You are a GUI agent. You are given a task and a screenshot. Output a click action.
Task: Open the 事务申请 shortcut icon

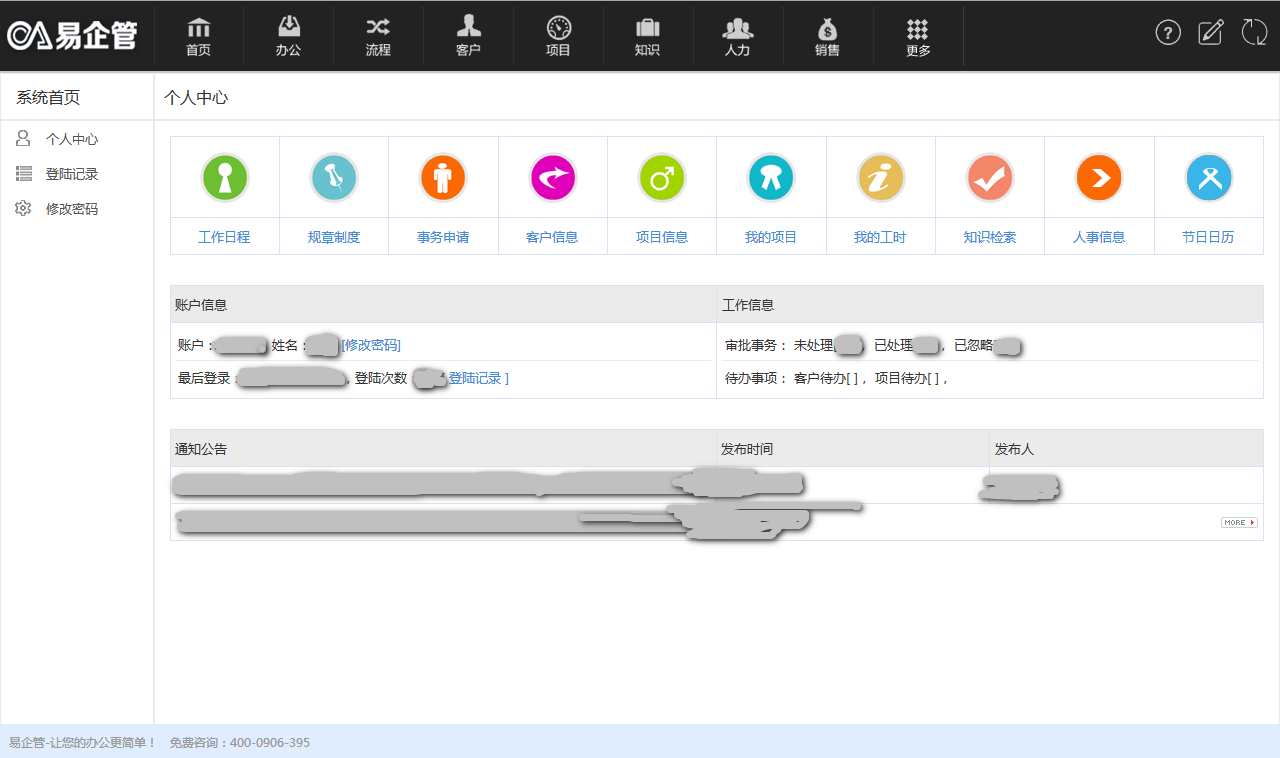tap(443, 178)
